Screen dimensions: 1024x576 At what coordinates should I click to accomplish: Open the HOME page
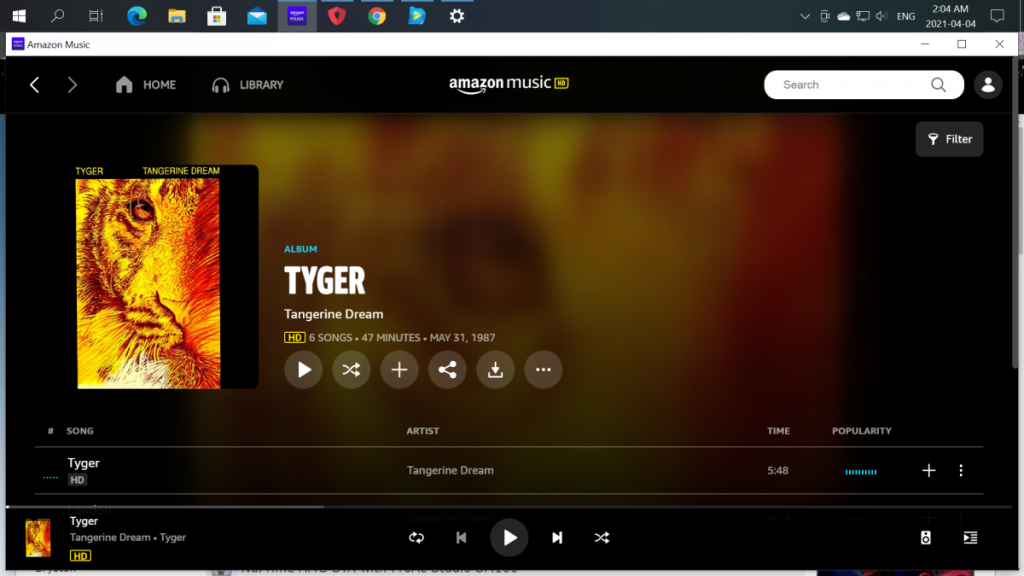(146, 85)
